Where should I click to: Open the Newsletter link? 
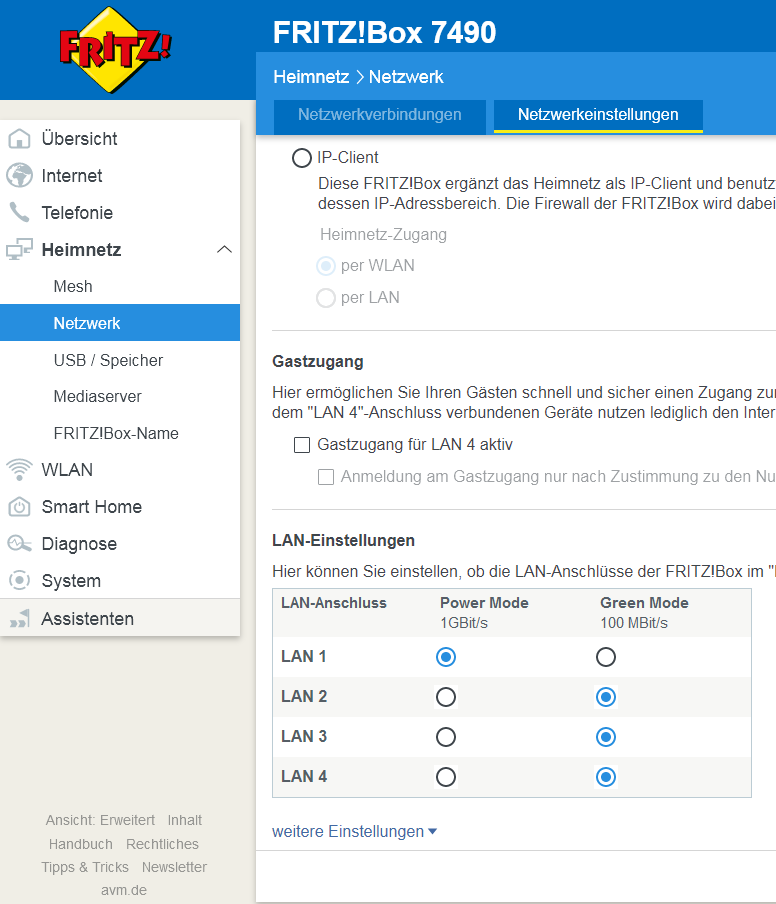(174, 867)
